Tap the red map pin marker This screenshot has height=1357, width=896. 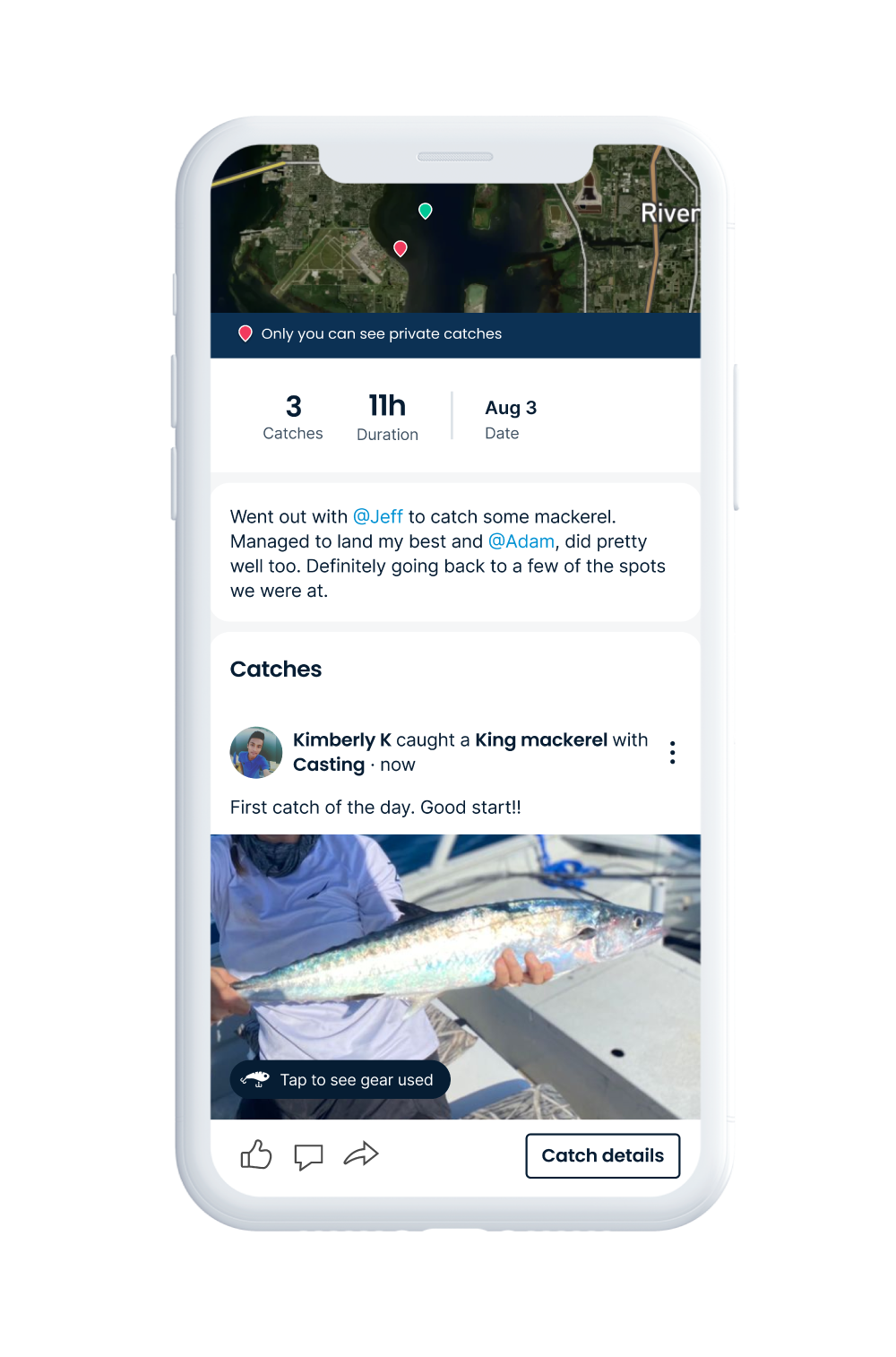(401, 248)
